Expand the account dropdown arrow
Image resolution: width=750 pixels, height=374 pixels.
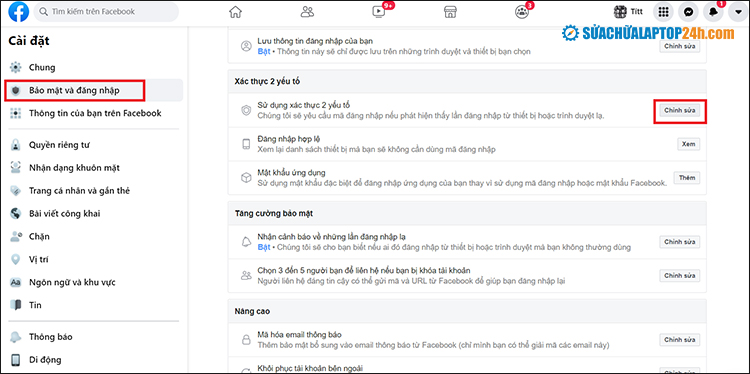(738, 12)
